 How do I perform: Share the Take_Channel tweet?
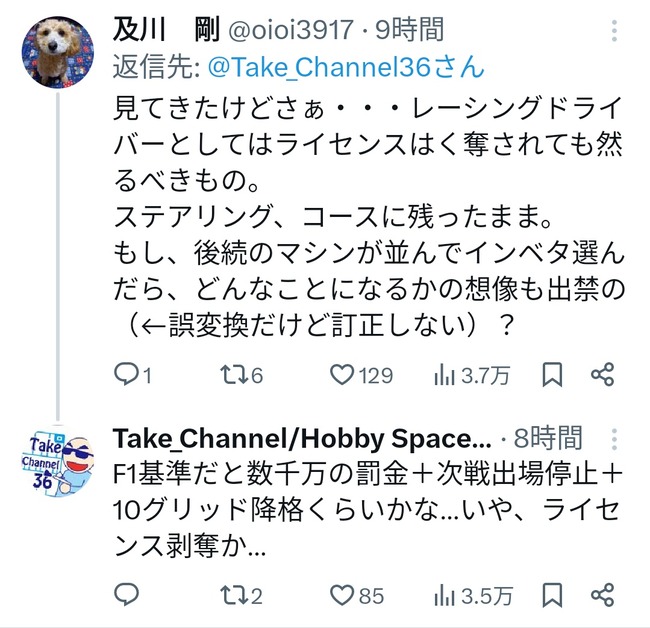coord(602,595)
